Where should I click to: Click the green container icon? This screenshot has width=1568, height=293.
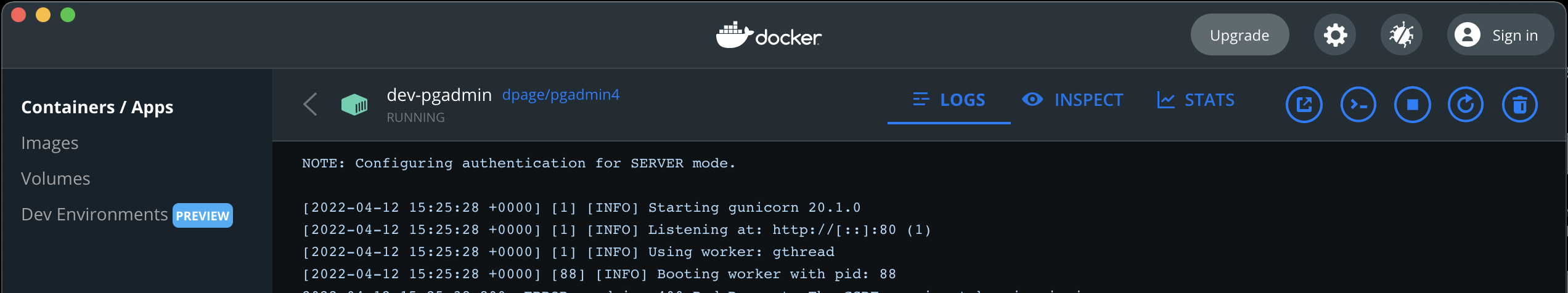point(354,105)
